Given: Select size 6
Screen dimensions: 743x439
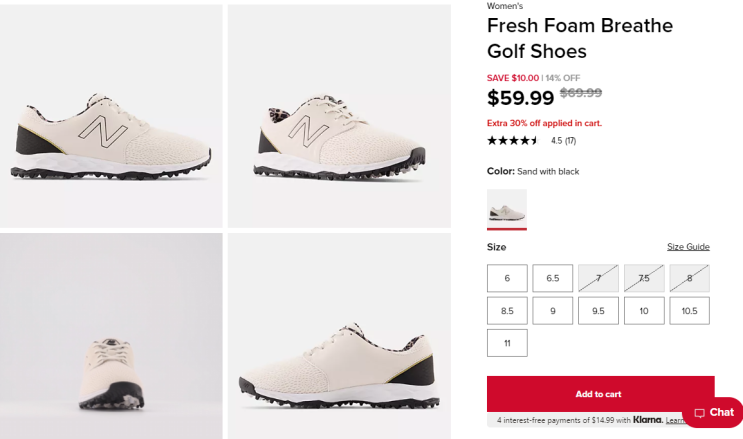Looking at the screenshot, I should coord(507,278).
